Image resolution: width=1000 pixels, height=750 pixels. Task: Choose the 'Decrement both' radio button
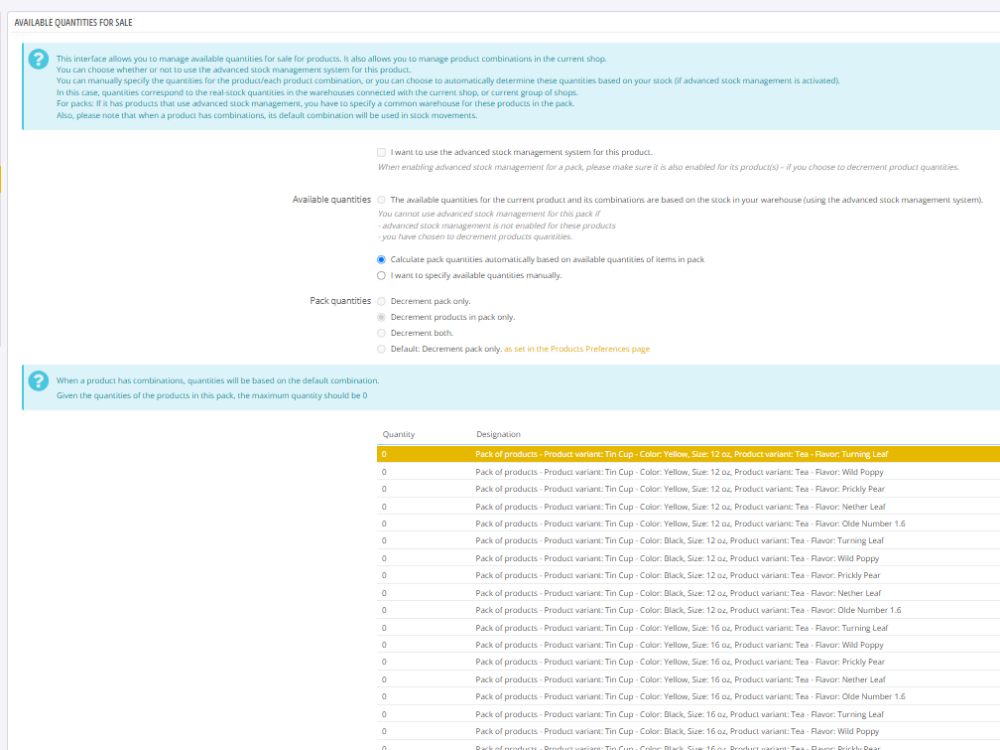point(381,333)
